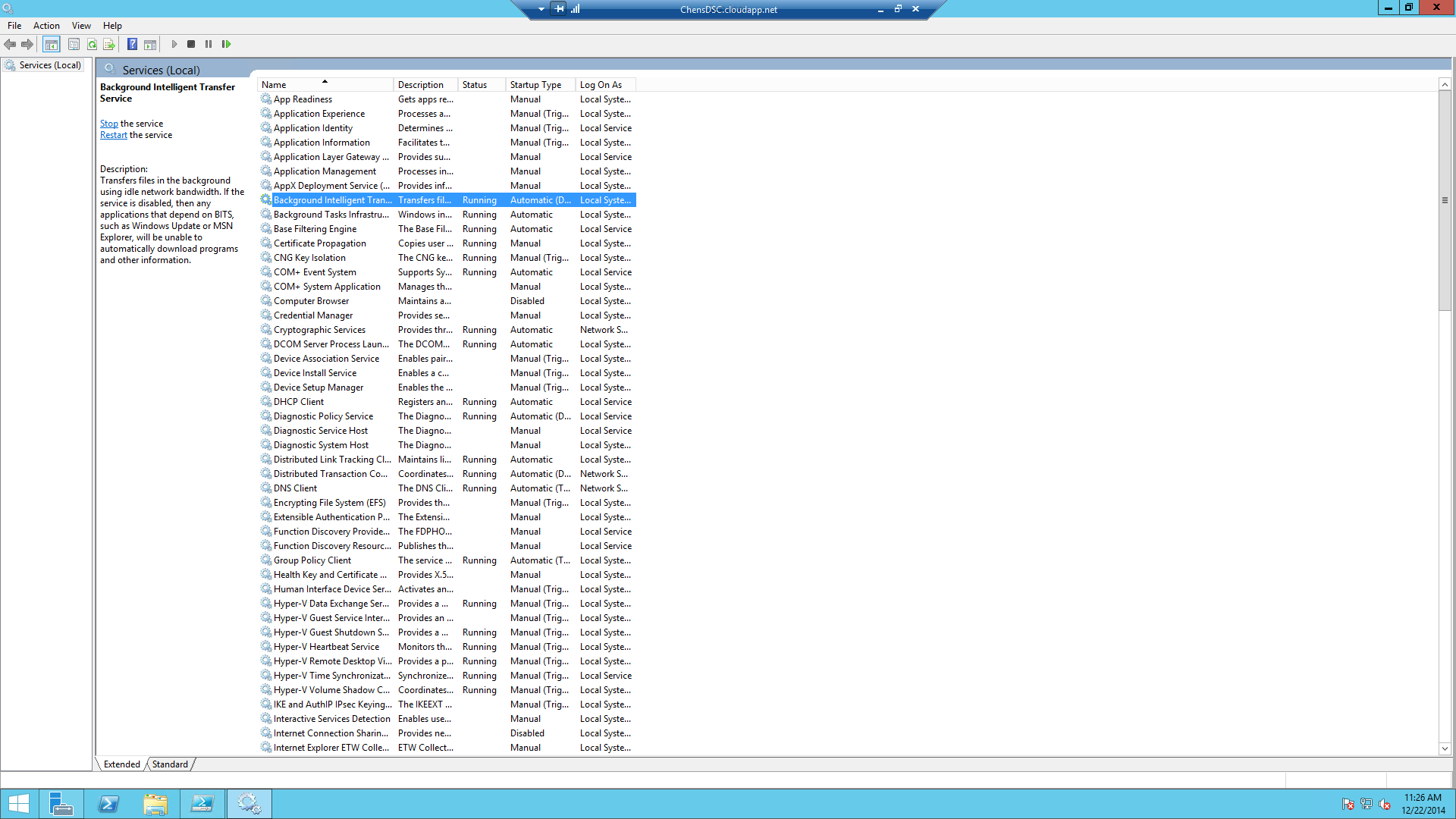Select the DHCP Client service

(x=447, y=402)
